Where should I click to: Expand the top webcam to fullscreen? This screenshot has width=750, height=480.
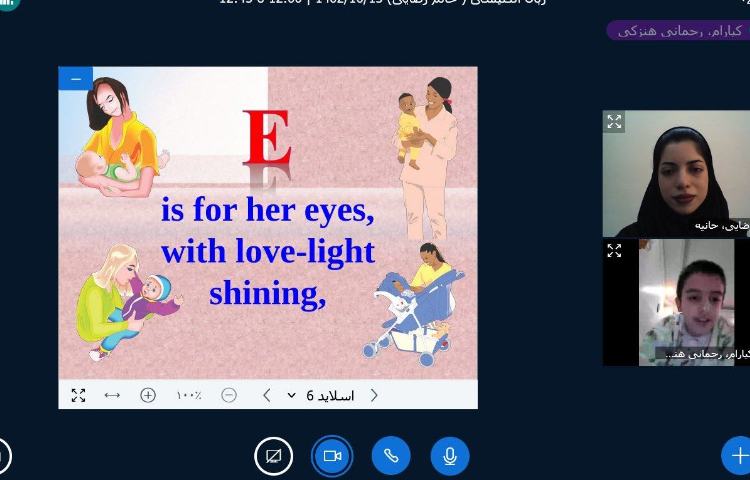[614, 122]
